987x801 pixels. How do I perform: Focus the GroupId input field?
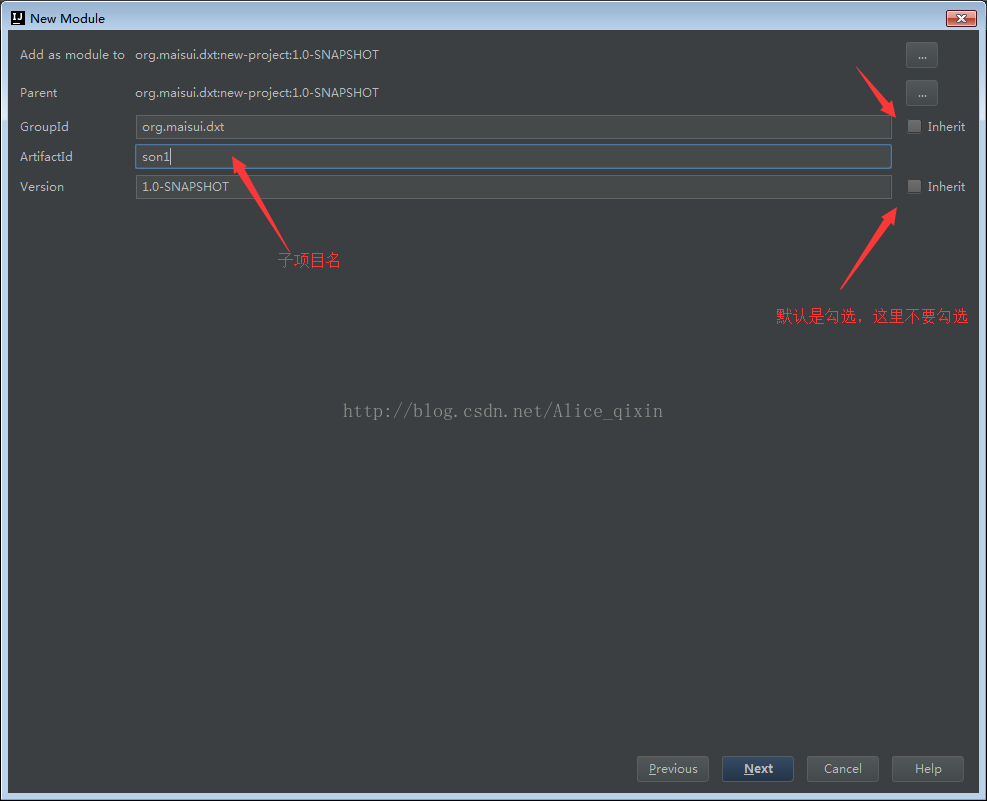pyautogui.click(x=513, y=126)
